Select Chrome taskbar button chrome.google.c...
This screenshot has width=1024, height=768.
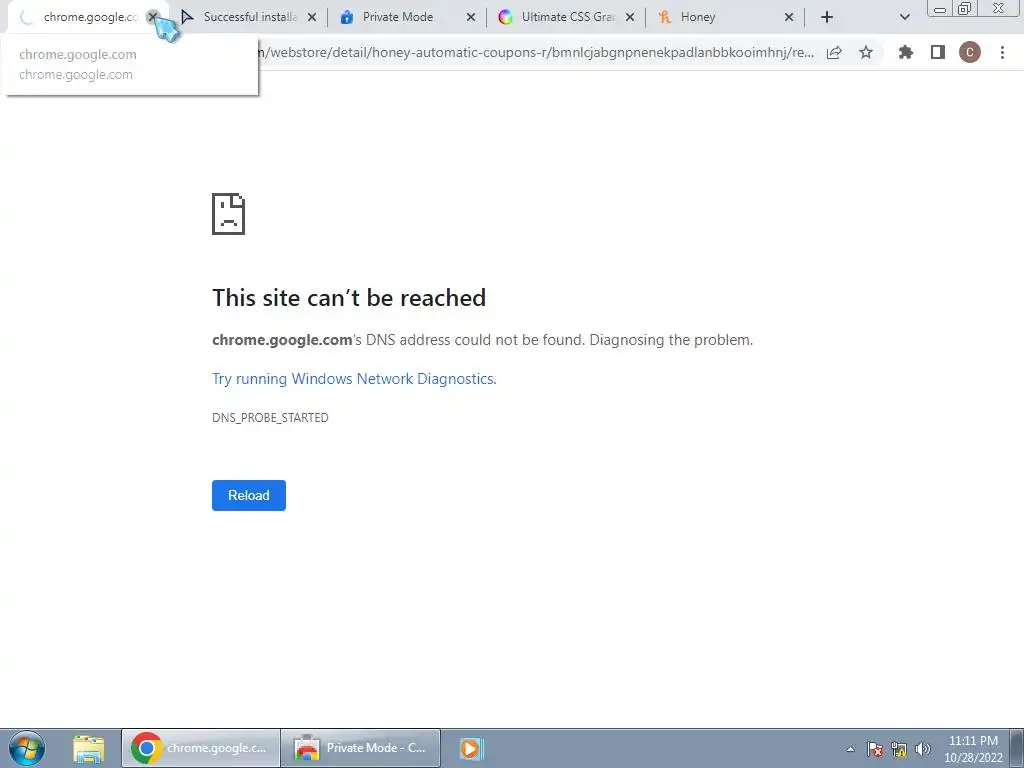pos(200,748)
